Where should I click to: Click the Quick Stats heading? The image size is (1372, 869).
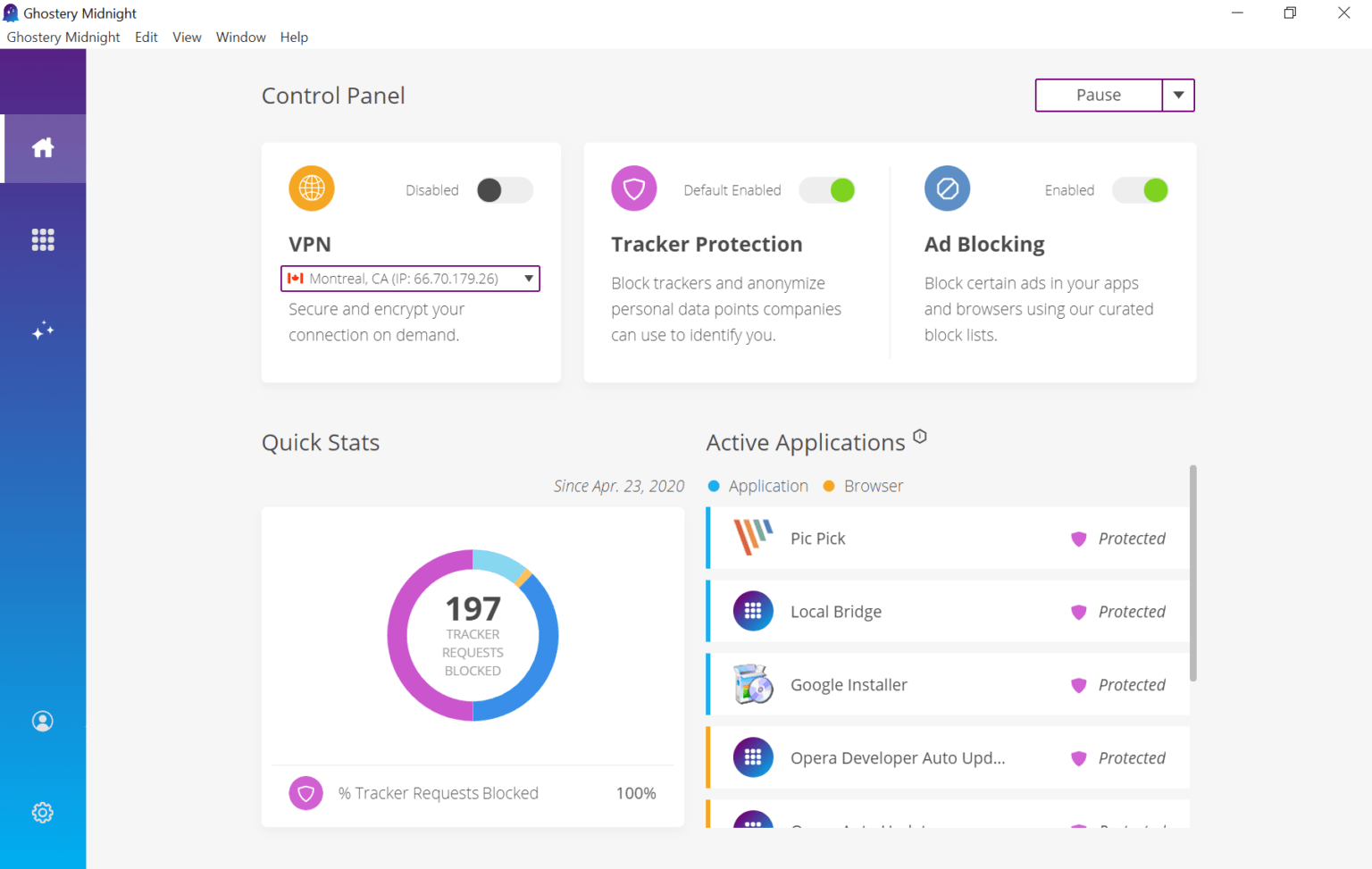pos(321,442)
